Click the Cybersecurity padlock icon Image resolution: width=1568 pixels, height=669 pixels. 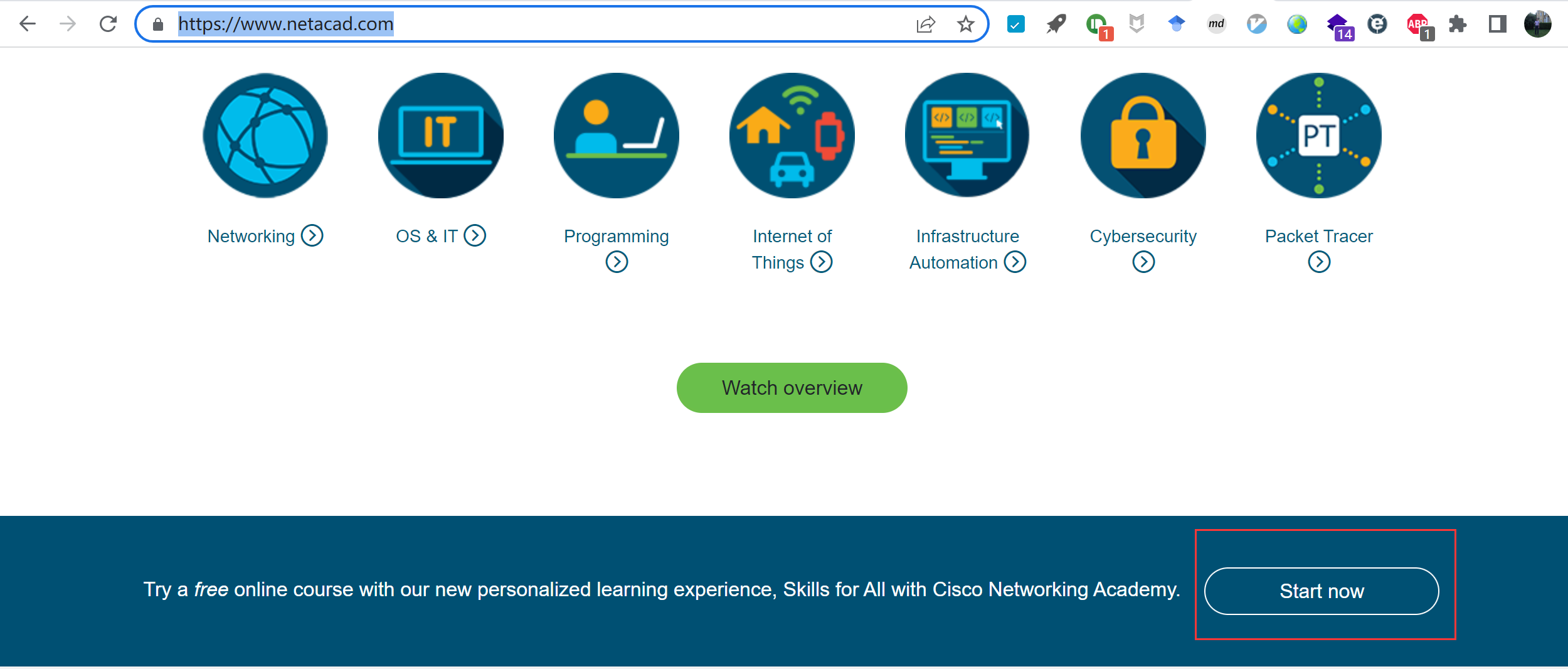pyautogui.click(x=1142, y=136)
